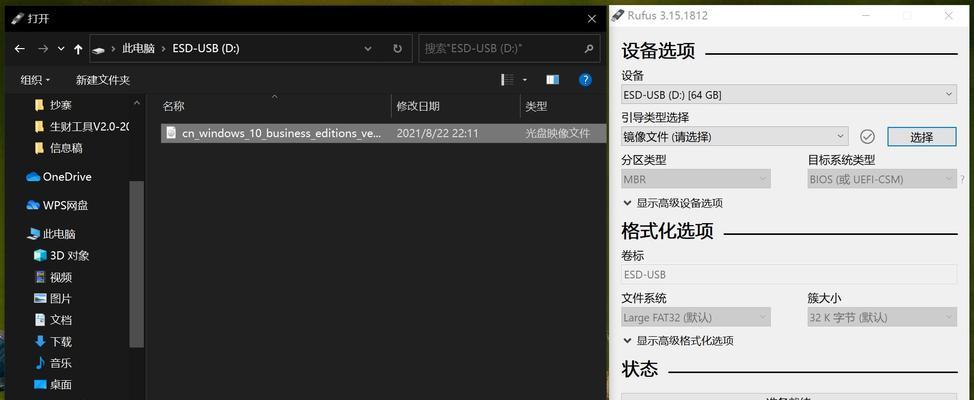This screenshot has width=974, height=400.
Task: Expand 显示高级设备选项 in Rufus
Action: [673, 203]
